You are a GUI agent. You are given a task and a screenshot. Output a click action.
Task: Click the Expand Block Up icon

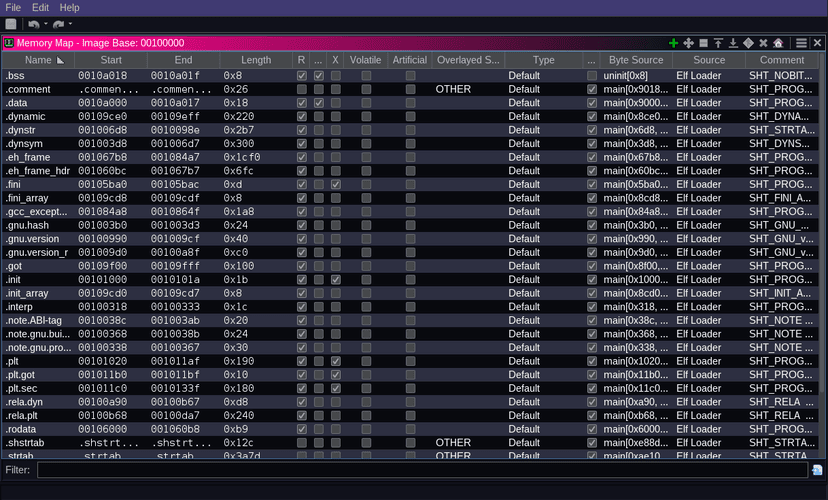(718, 43)
